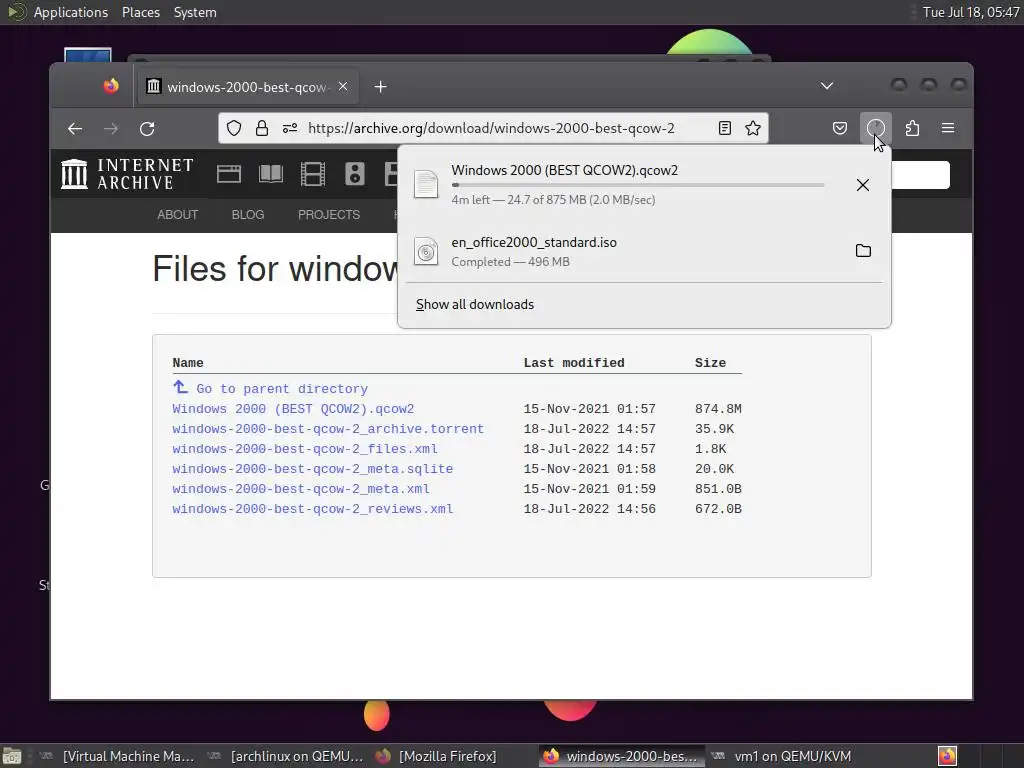Click the clock Tue Jul 18, 05:47

pyautogui.click(x=970, y=12)
